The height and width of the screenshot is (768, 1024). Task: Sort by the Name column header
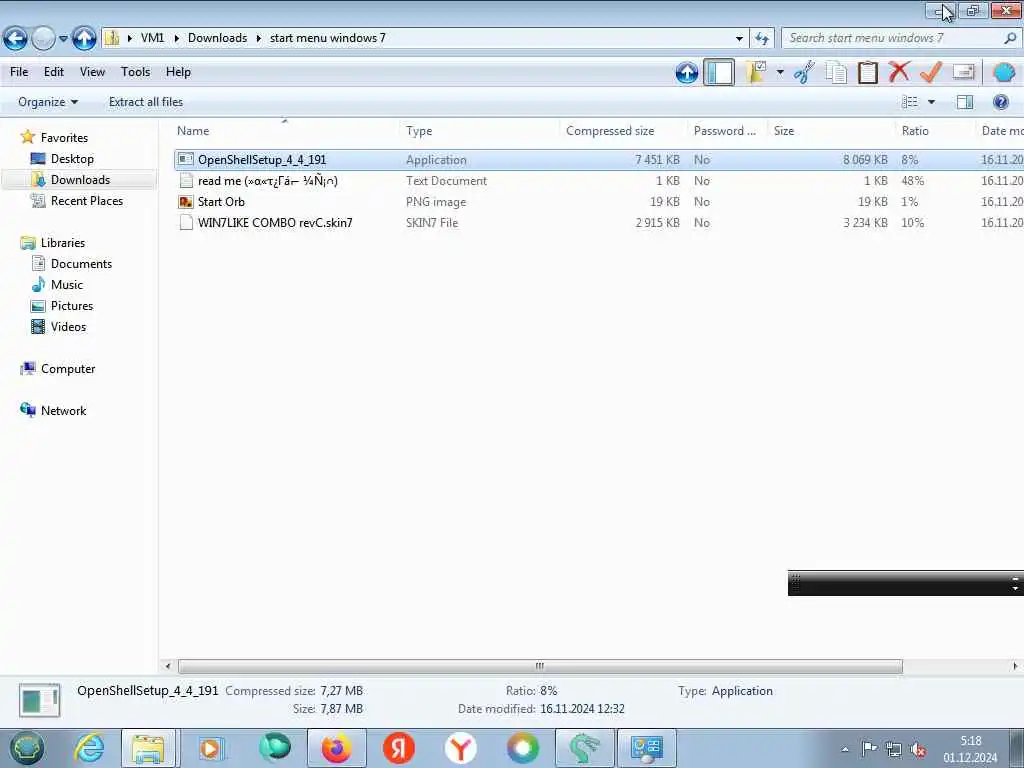pyautogui.click(x=193, y=131)
